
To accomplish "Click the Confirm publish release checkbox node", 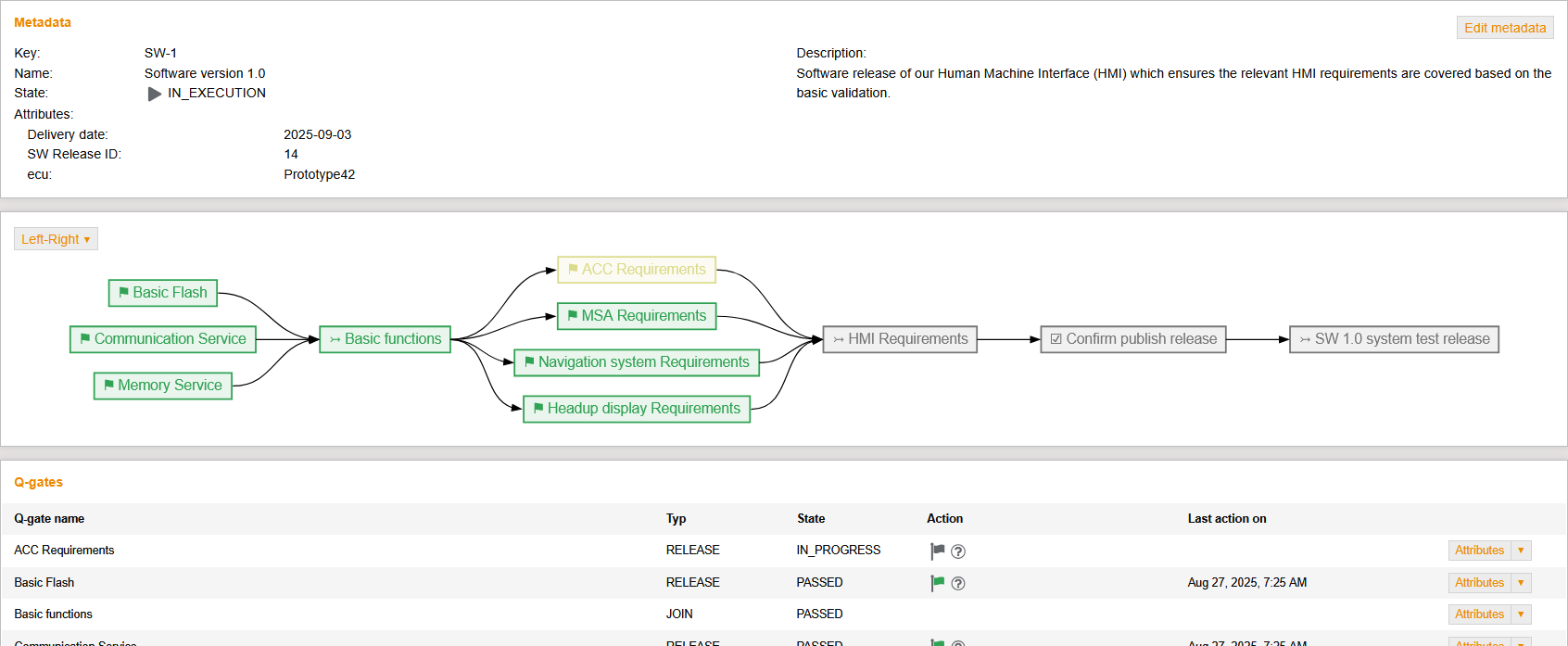I will [1132, 339].
